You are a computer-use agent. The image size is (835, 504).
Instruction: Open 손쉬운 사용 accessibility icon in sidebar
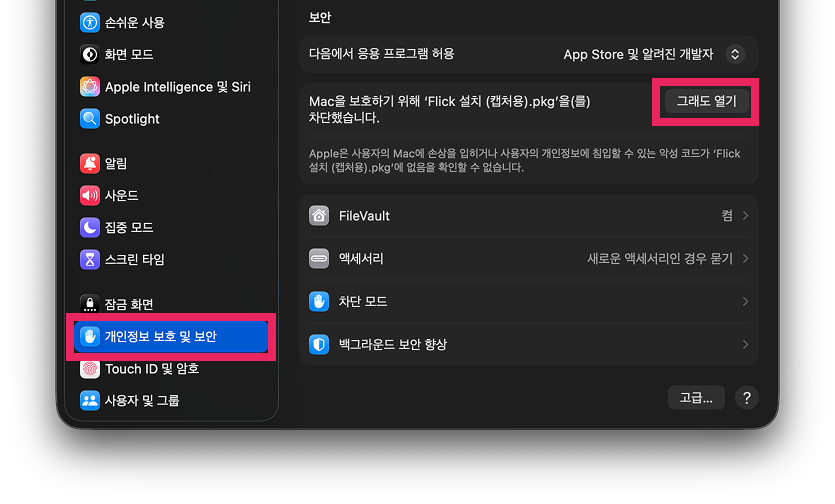[x=89, y=22]
